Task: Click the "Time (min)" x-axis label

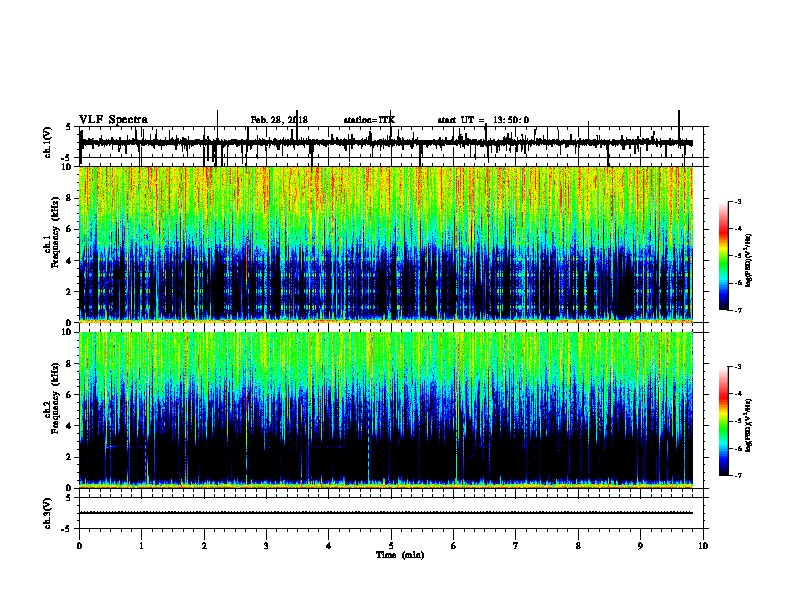Action: pyautogui.click(x=400, y=555)
